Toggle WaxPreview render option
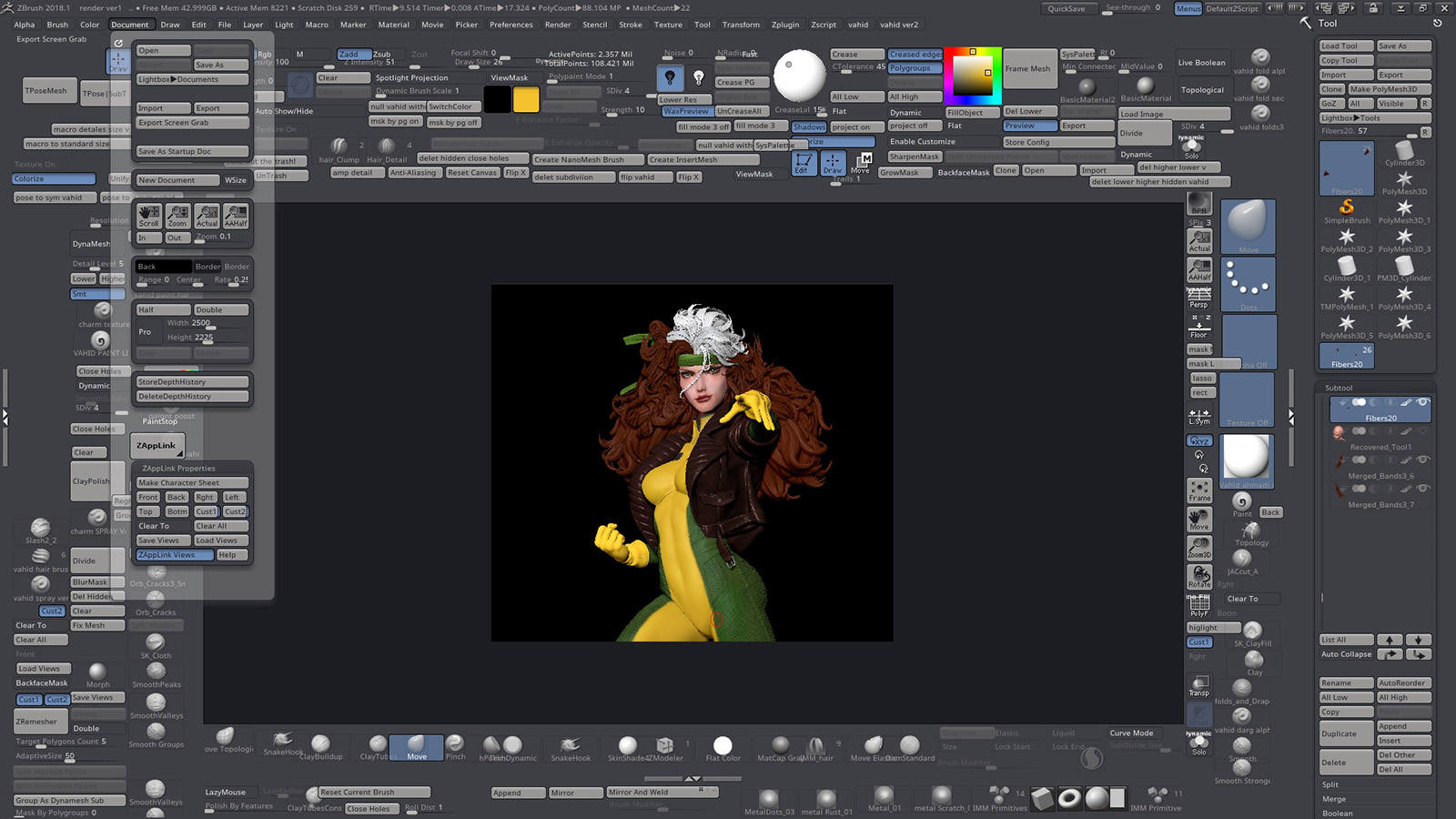 [686, 112]
